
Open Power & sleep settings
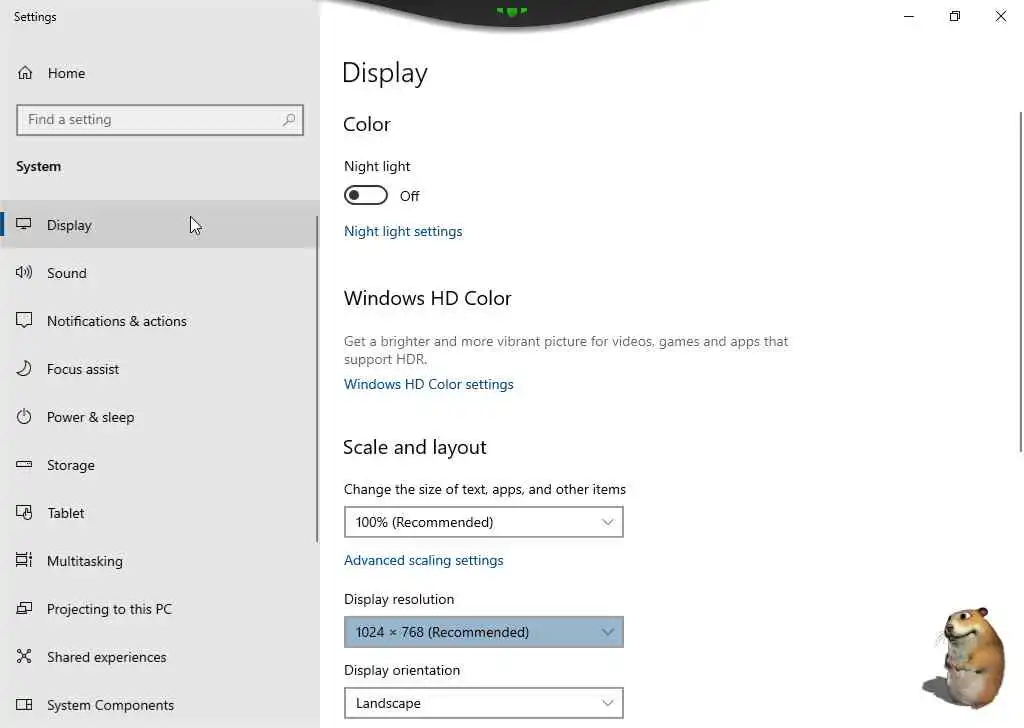pyautogui.click(x=159, y=417)
